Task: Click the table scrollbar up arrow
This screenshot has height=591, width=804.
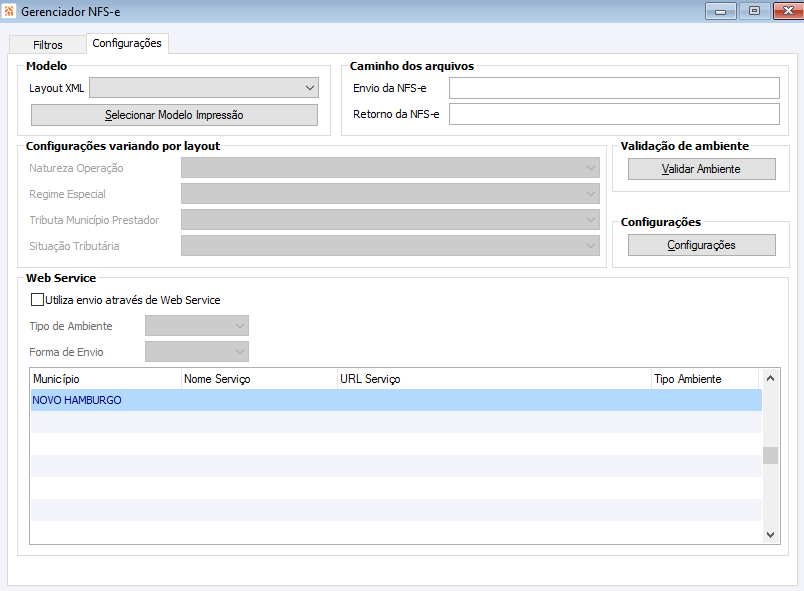Action: point(770,379)
